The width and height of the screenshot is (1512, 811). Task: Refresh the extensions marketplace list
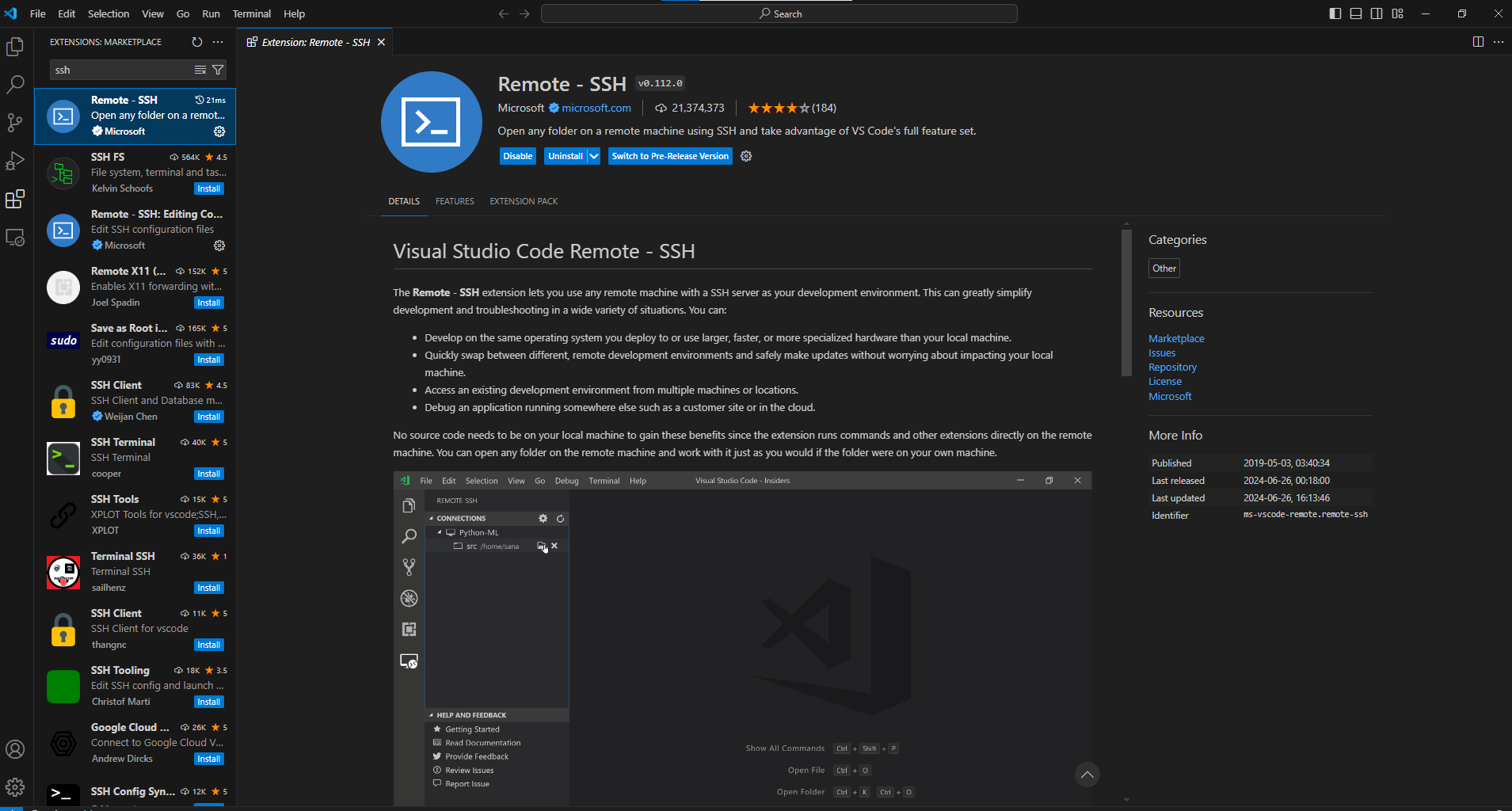pyautogui.click(x=197, y=42)
